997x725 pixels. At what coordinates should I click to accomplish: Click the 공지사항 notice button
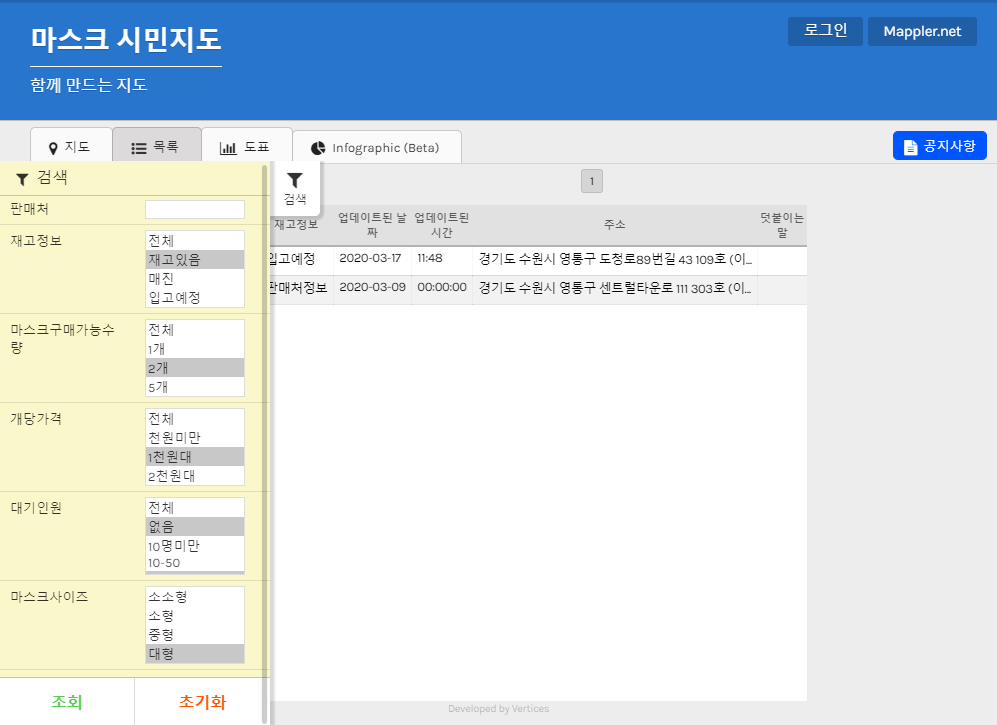click(940, 146)
